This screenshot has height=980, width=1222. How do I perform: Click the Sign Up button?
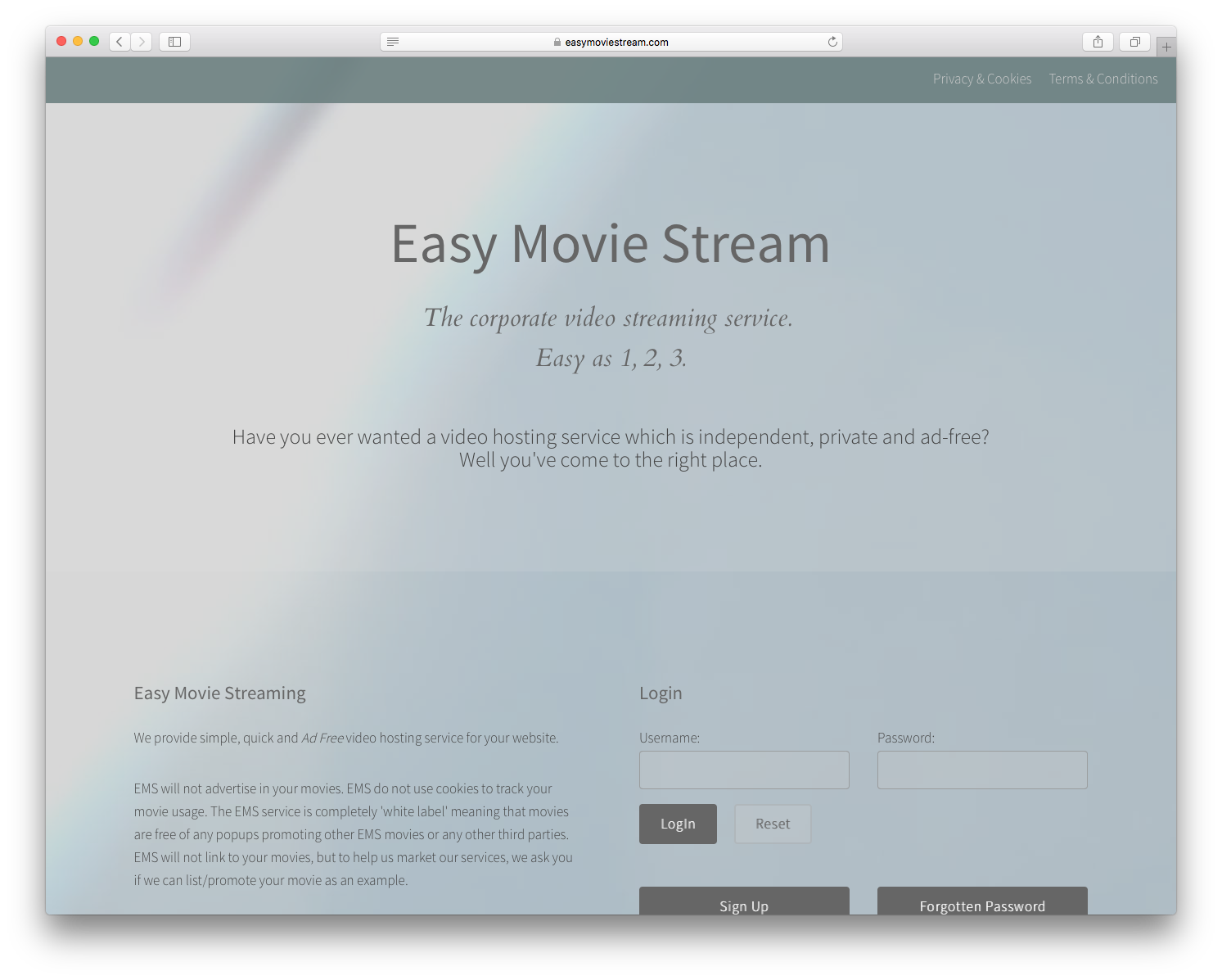click(744, 901)
